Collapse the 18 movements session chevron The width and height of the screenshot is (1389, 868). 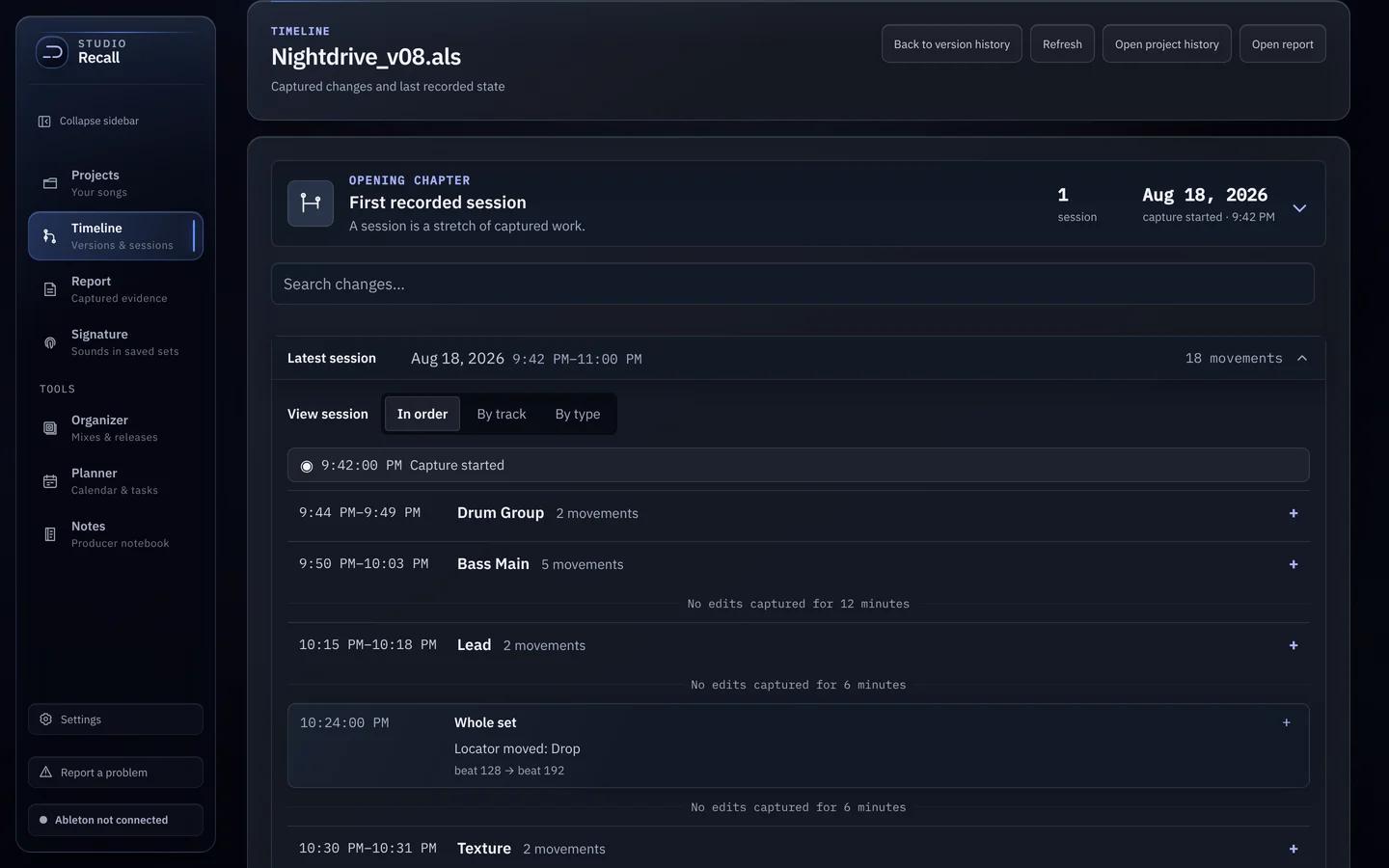pos(1302,359)
